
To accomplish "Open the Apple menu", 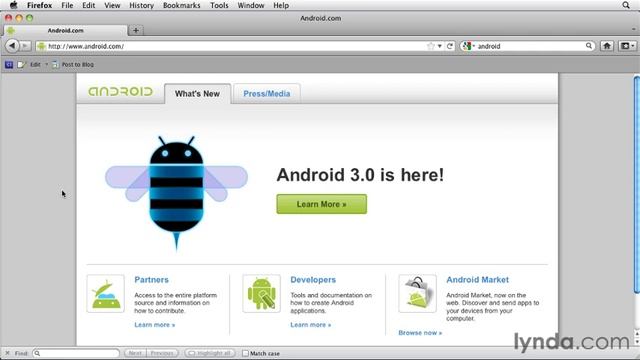I will tap(13, 5).
